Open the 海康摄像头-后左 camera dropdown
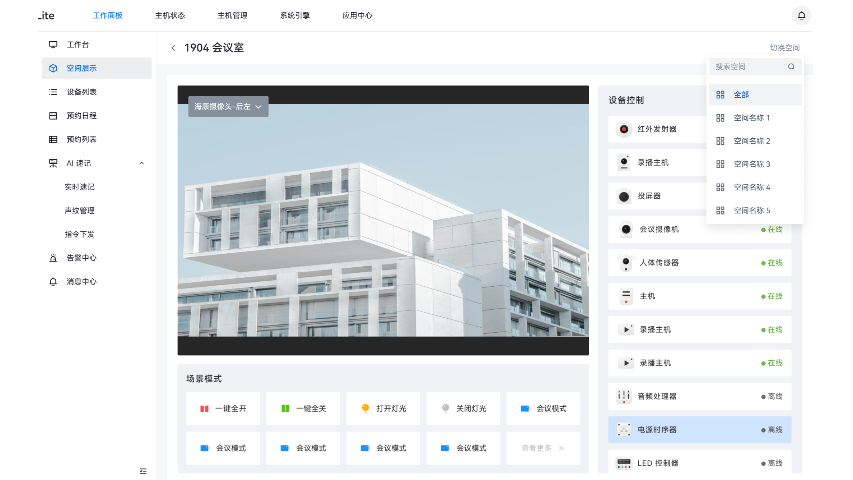Image resolution: width=853 pixels, height=480 pixels. tap(228, 107)
